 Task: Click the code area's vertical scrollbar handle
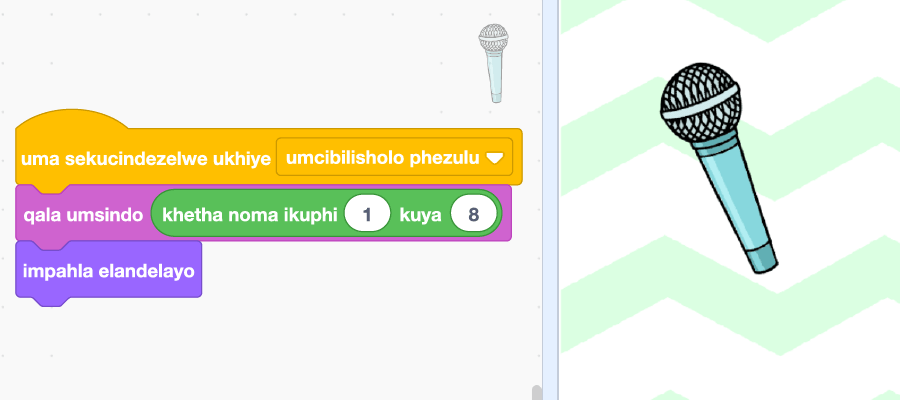[537, 393]
